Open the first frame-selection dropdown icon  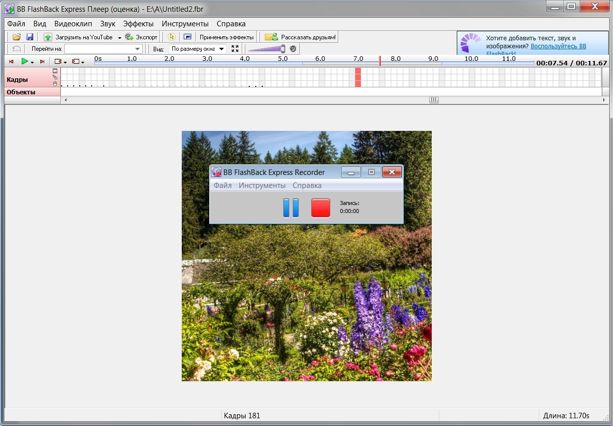60,61
